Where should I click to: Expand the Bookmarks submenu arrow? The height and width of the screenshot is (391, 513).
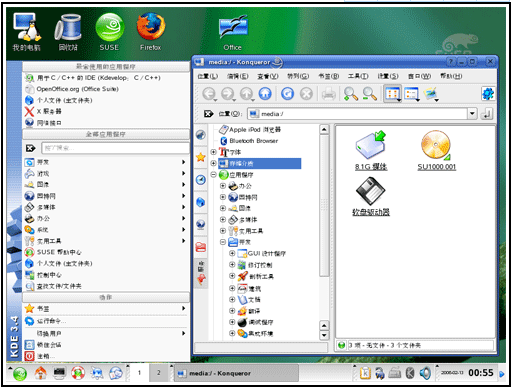click(183, 309)
